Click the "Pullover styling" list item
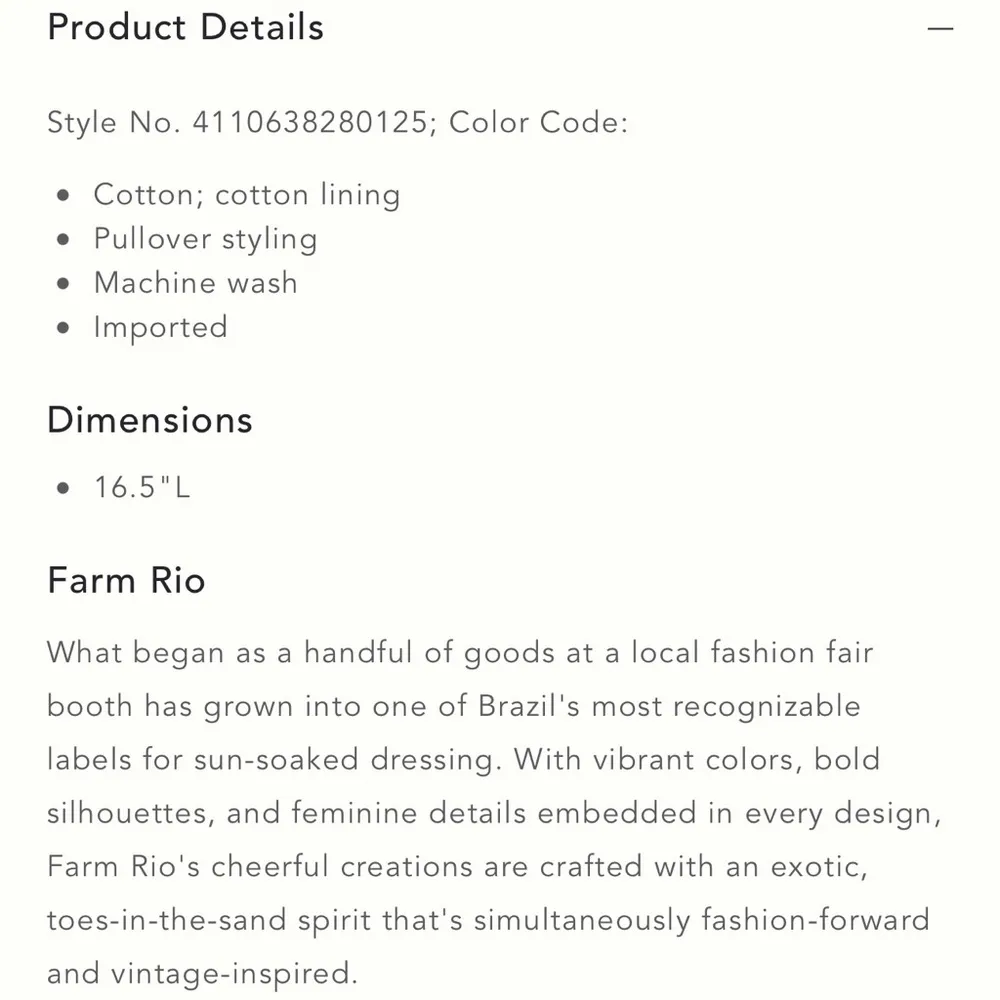The height and width of the screenshot is (1000, 1000). pyautogui.click(x=205, y=238)
